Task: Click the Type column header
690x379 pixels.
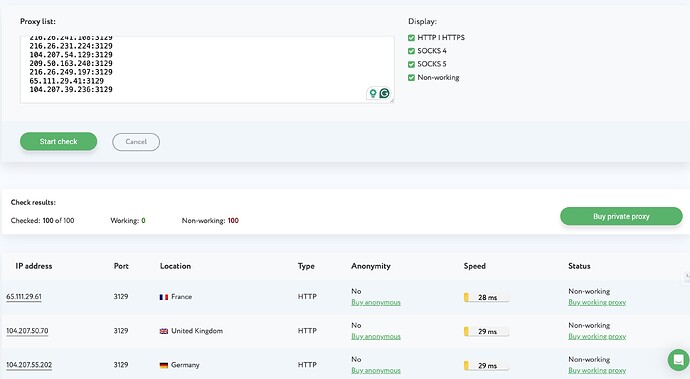Action: pos(306,266)
